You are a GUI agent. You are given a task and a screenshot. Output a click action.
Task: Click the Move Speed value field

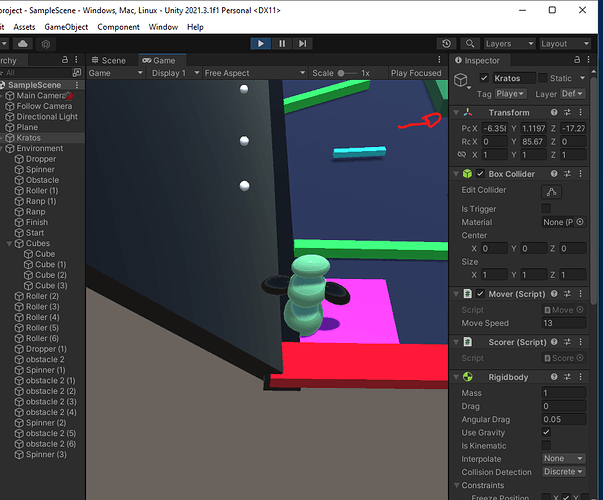click(x=564, y=323)
